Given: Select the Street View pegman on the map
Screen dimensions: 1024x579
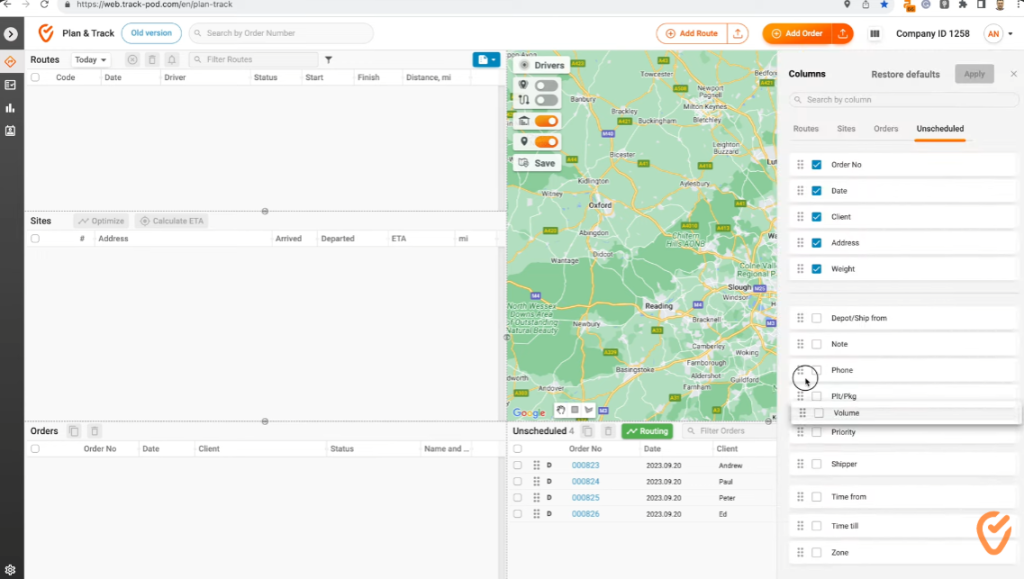Looking at the screenshot, I should 561,410.
